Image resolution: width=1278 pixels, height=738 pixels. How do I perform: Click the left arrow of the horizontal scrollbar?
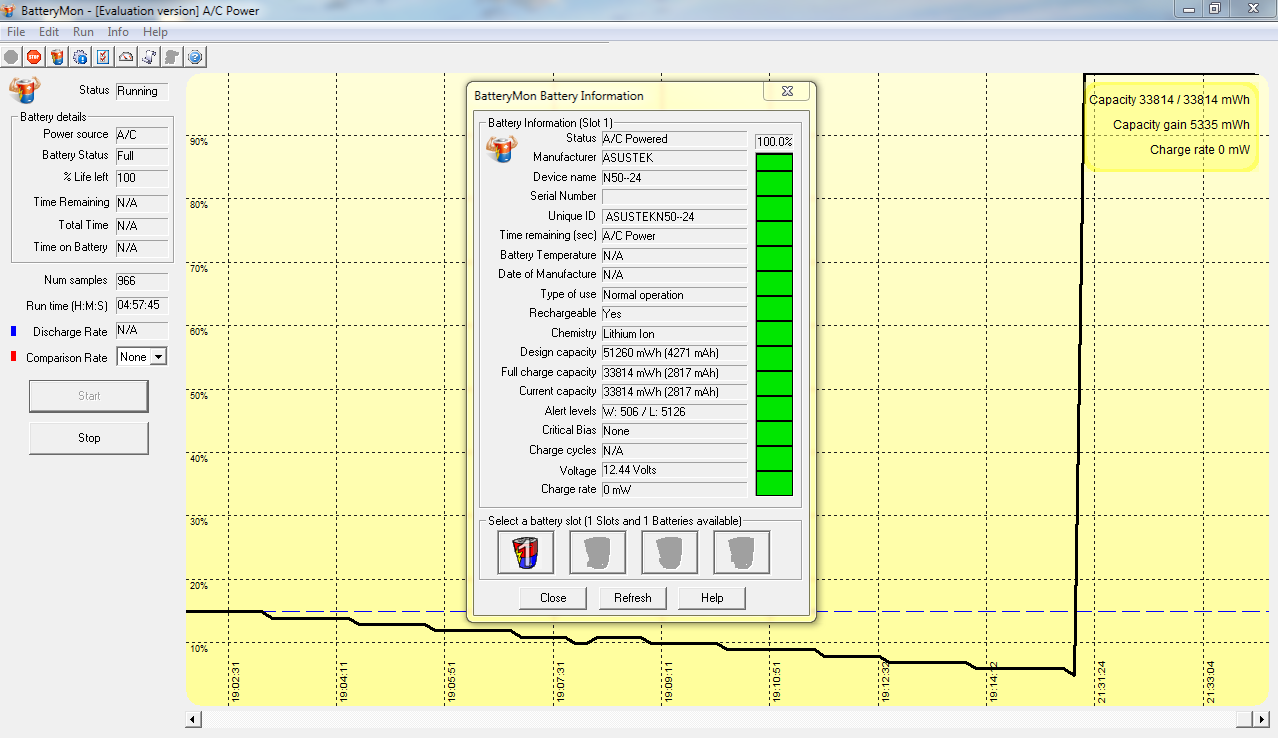(194, 719)
